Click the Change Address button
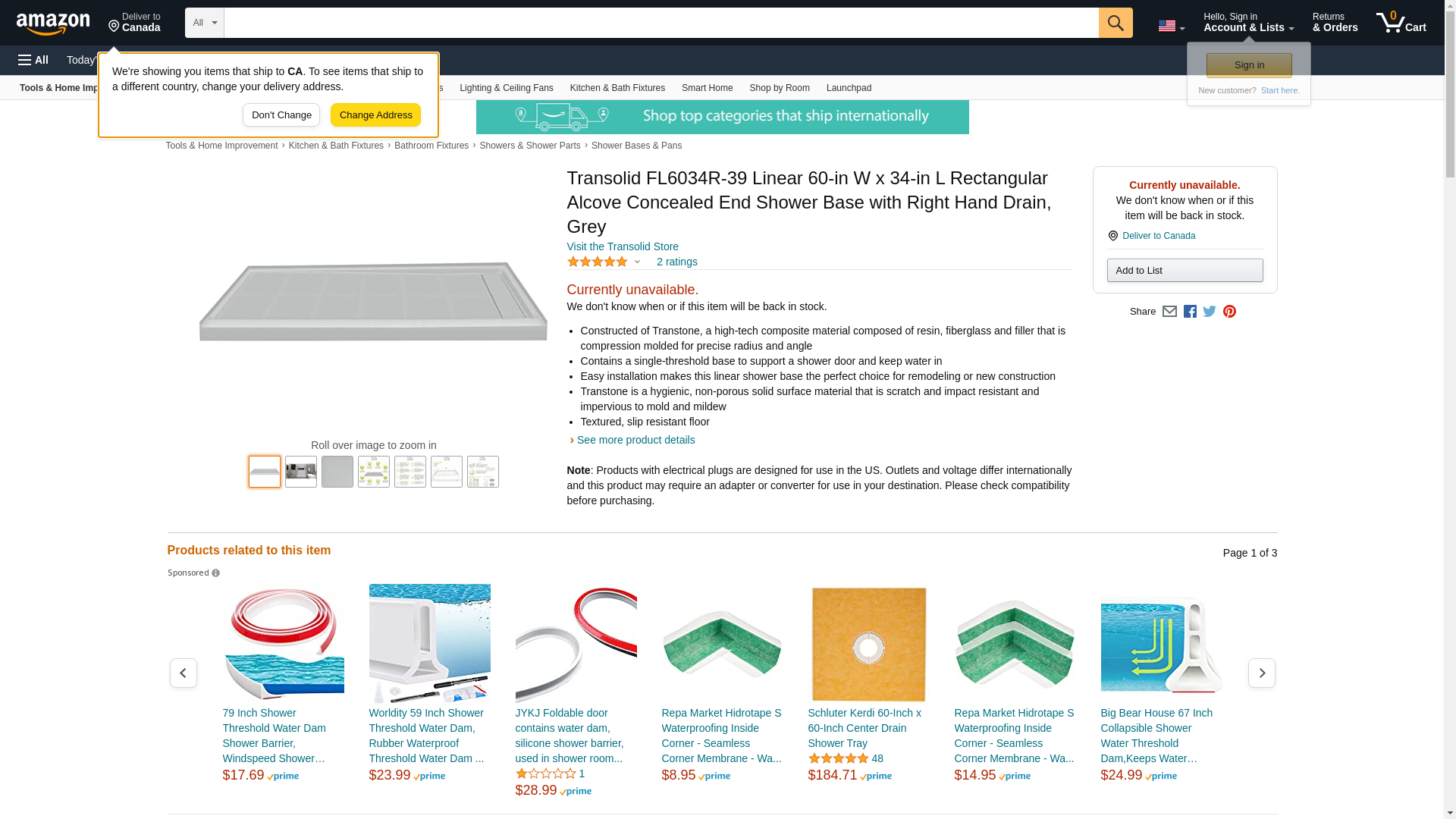The image size is (1456, 819). coord(375,115)
